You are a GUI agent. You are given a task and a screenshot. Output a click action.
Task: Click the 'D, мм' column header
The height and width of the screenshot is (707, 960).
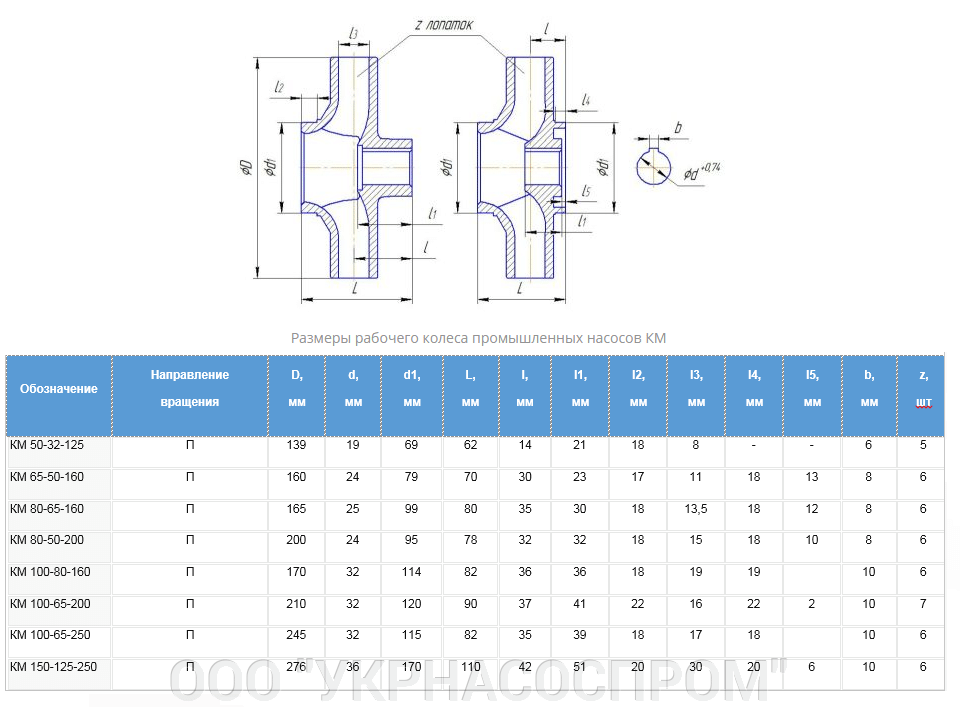[x=296, y=389]
